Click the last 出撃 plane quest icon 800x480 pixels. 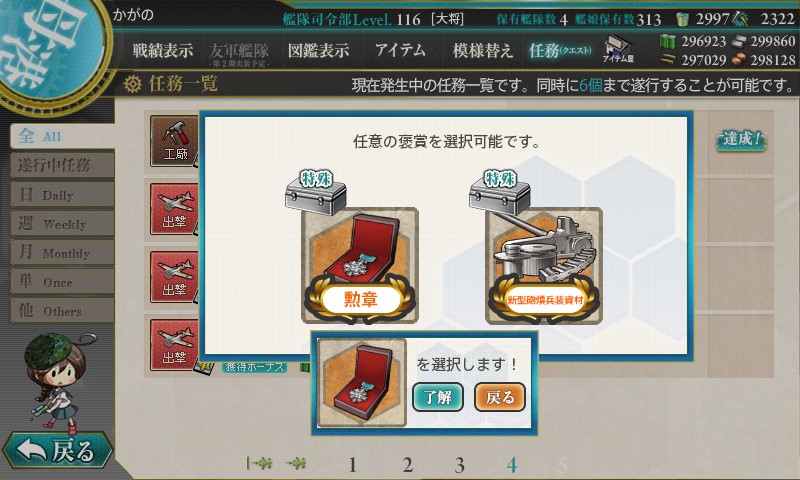coord(174,345)
